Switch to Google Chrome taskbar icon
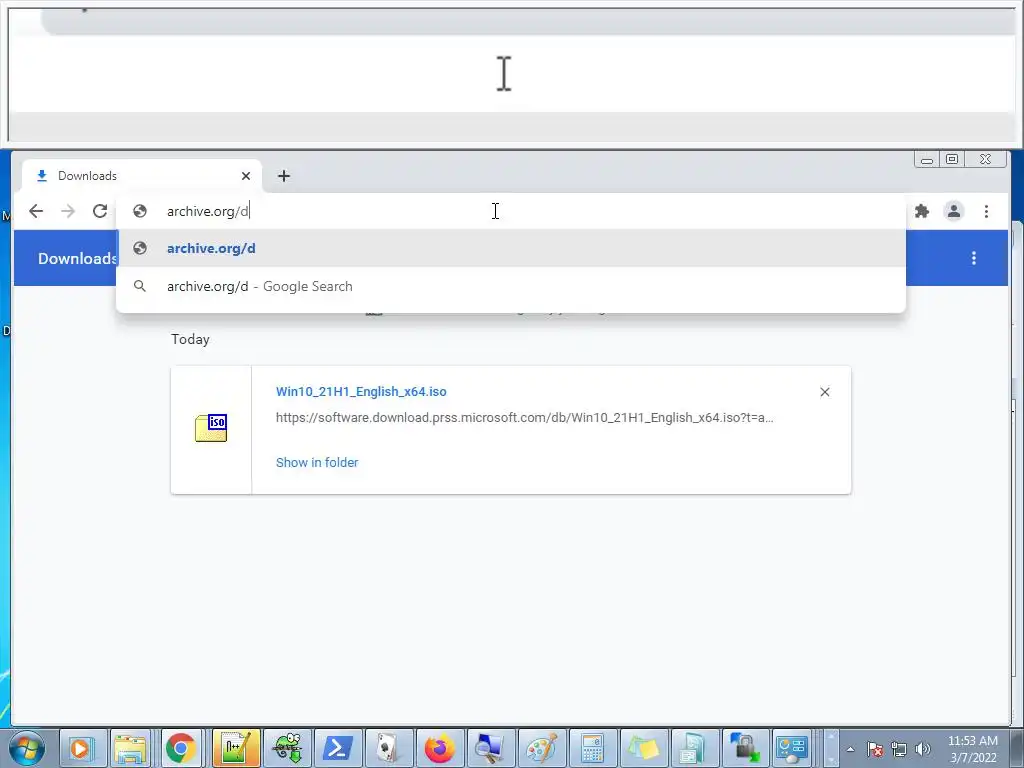Screen dimensions: 1024x768 [181, 748]
